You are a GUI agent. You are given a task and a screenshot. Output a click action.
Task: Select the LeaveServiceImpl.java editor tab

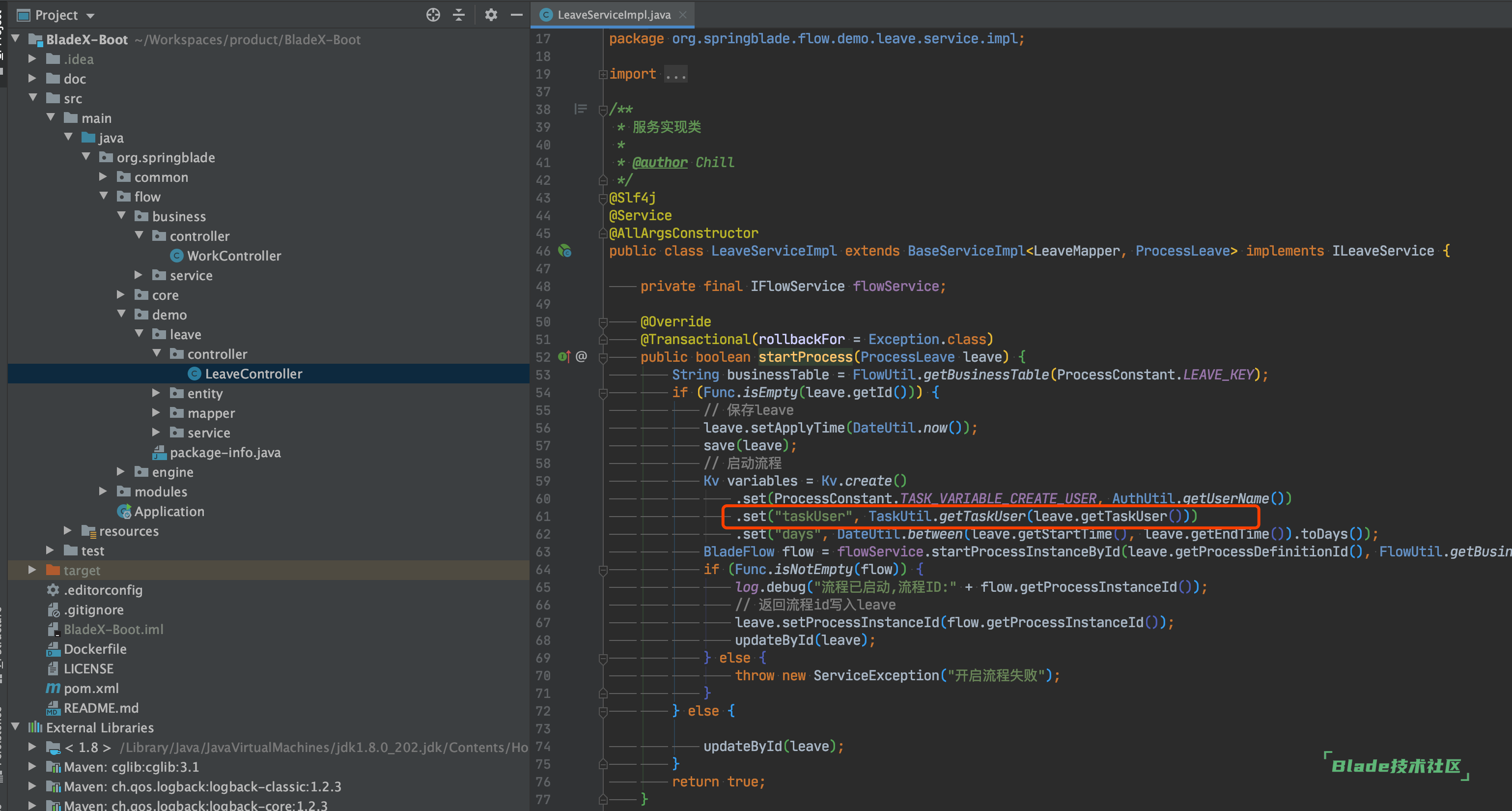(613, 15)
